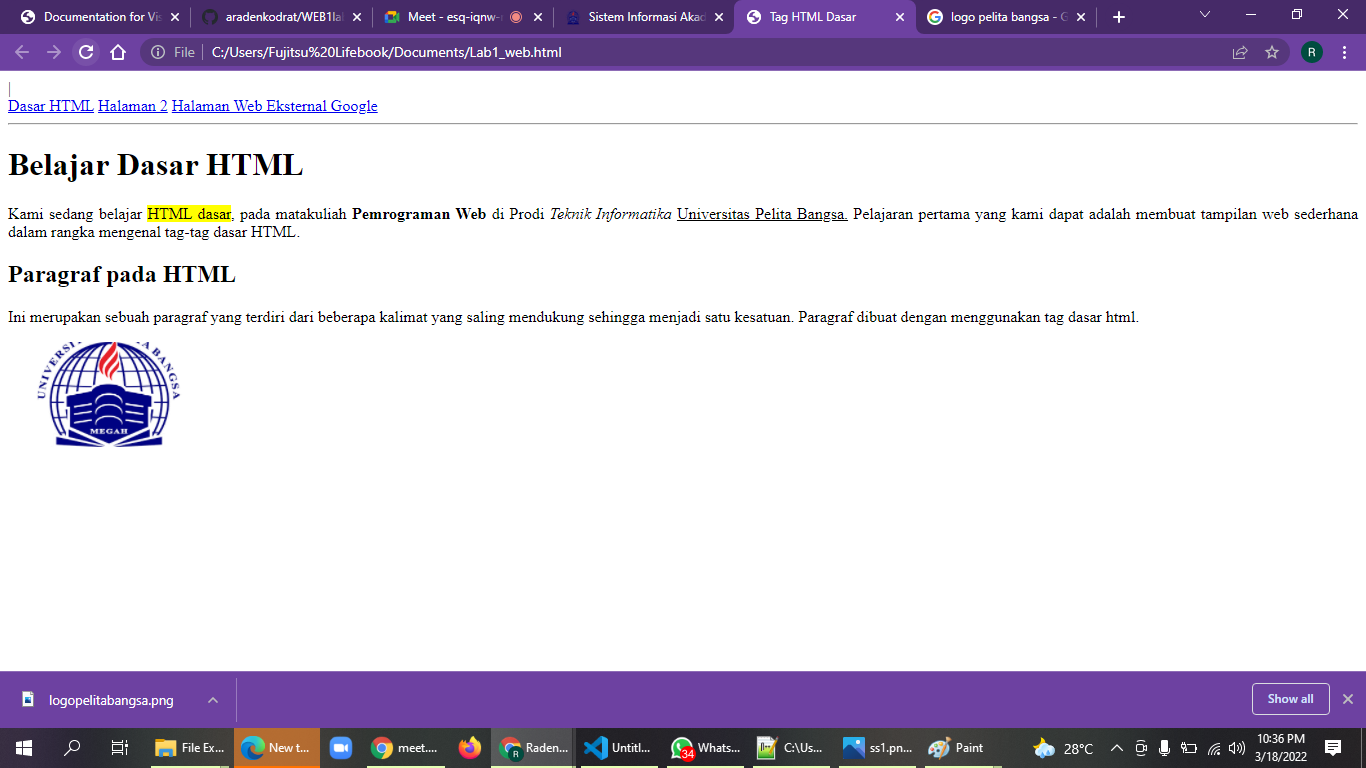1366x768 pixels.
Task: Switch to Documentation for Visual Studio tab
Action: click(x=100, y=17)
